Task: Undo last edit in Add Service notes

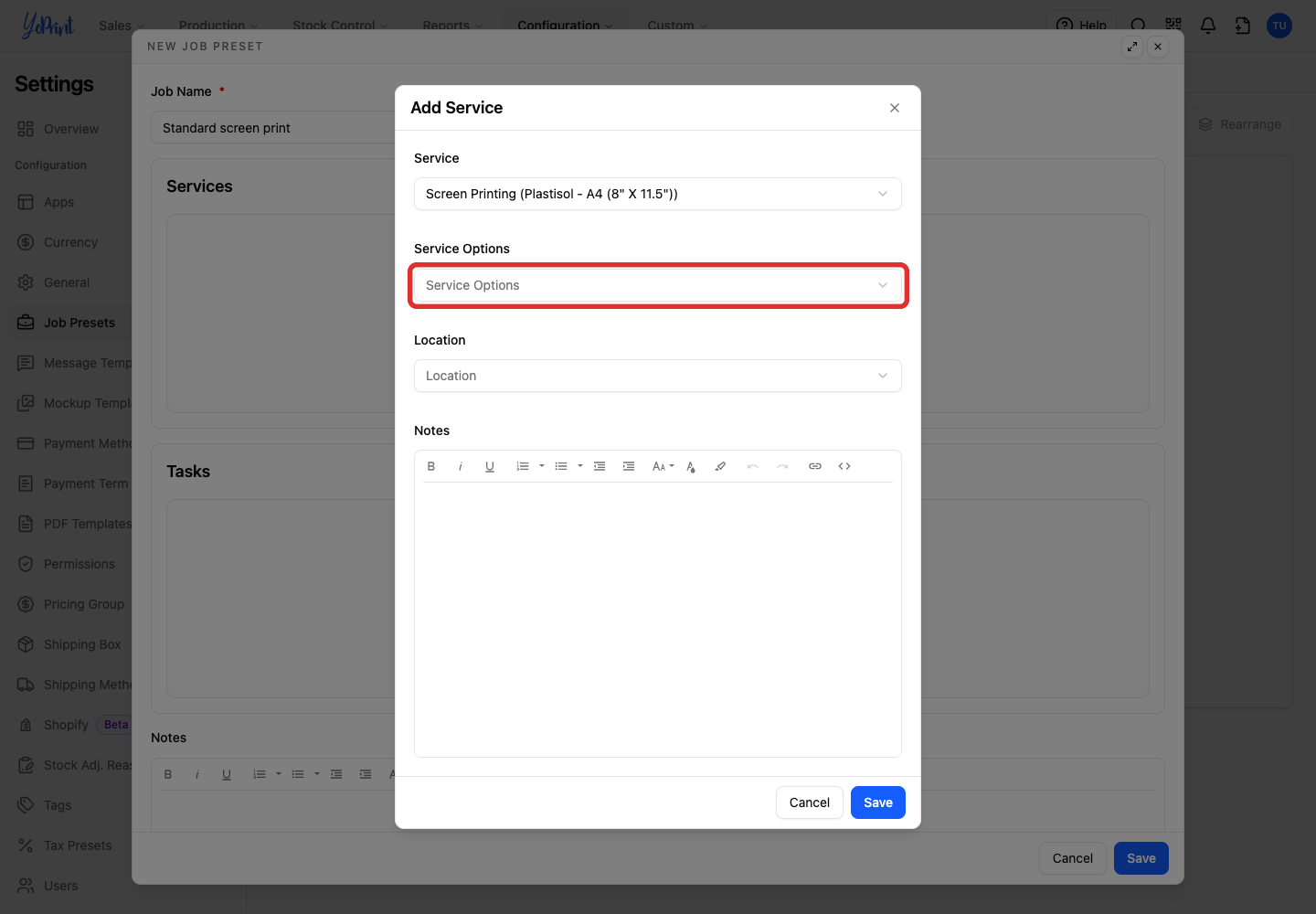Action: [753, 466]
